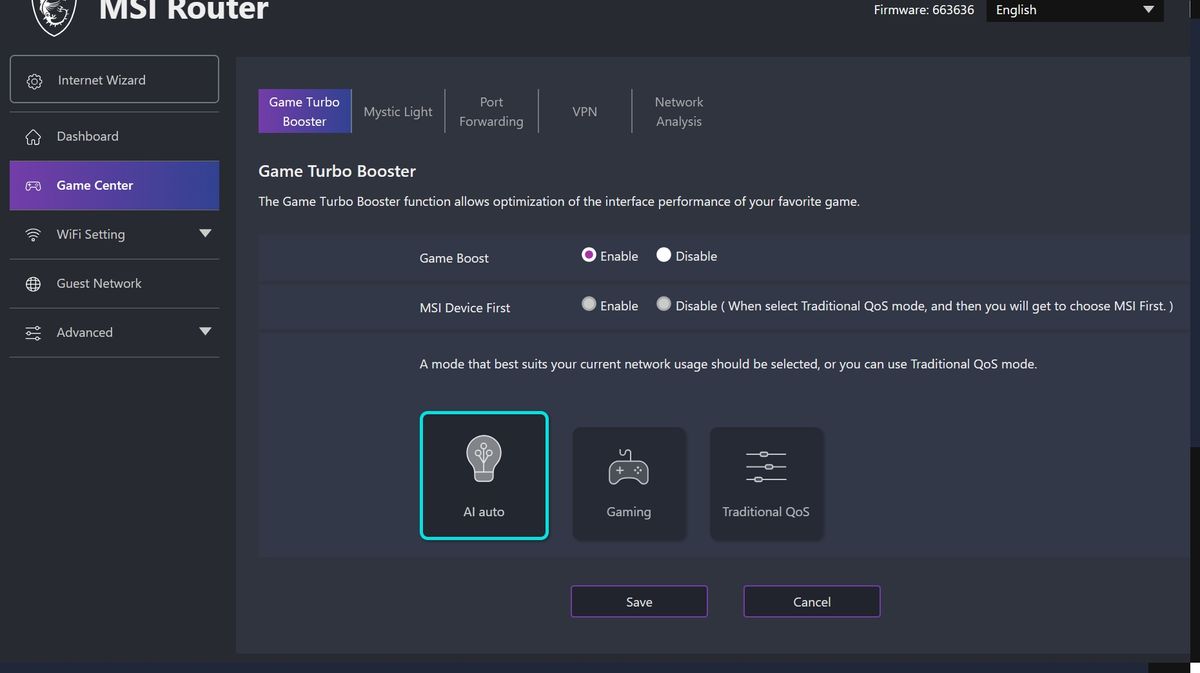Click the MSI dragon shield logo
The image size is (1200, 673).
coord(54,16)
